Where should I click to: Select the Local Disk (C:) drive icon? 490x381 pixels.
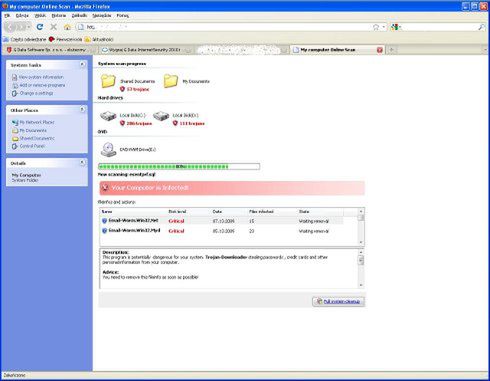click(x=108, y=116)
